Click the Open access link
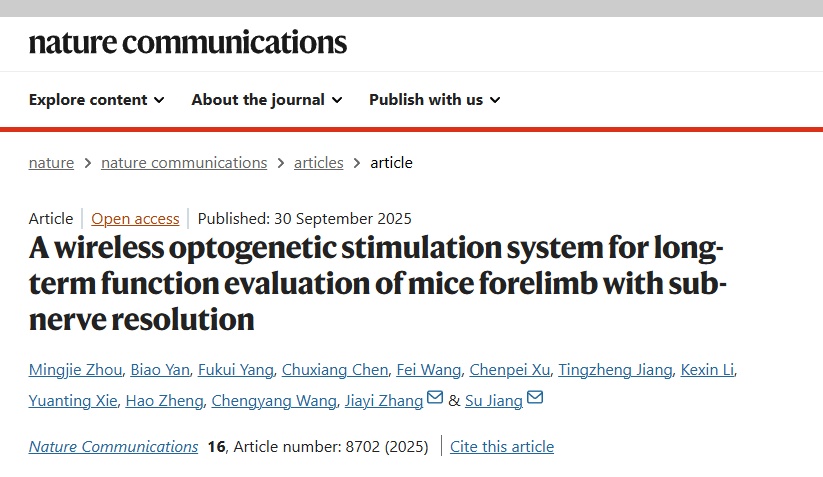The height and width of the screenshot is (477, 823). [x=135, y=219]
